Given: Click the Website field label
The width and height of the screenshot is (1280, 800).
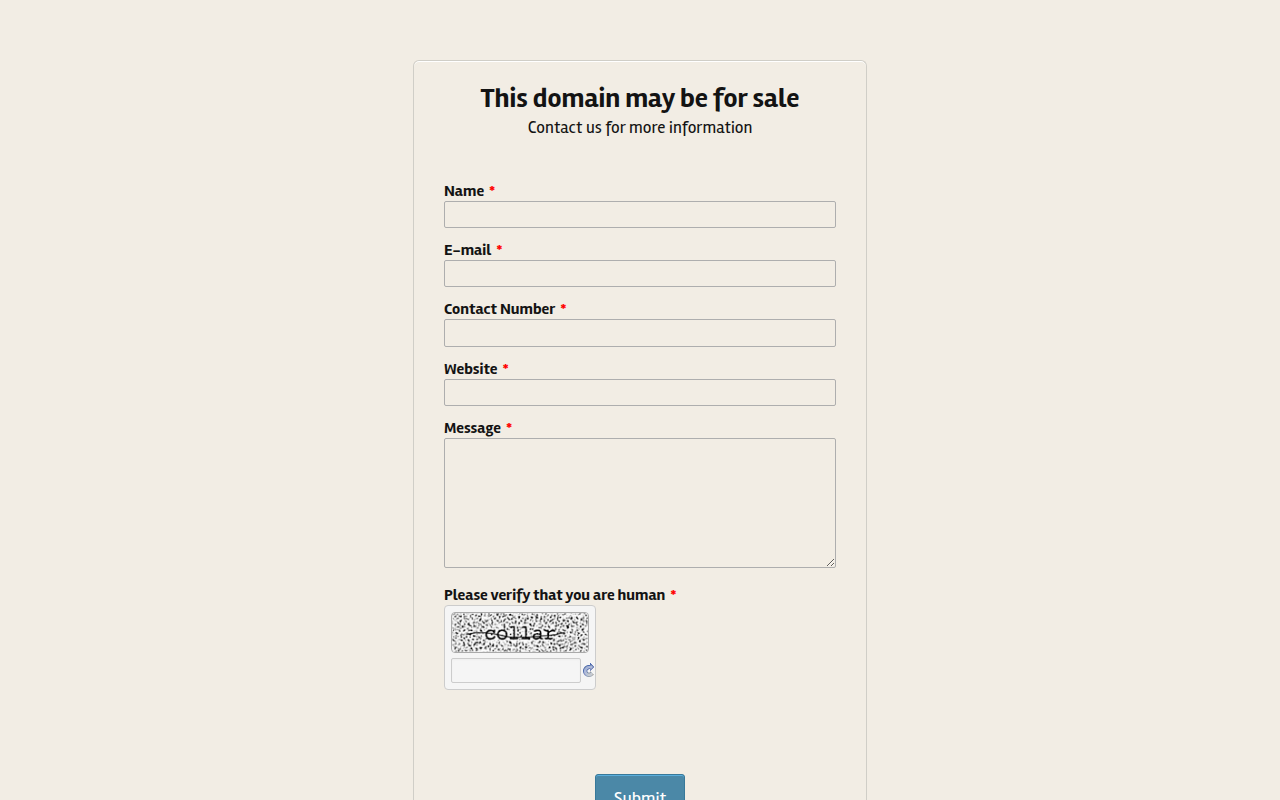Looking at the screenshot, I should point(470,369).
